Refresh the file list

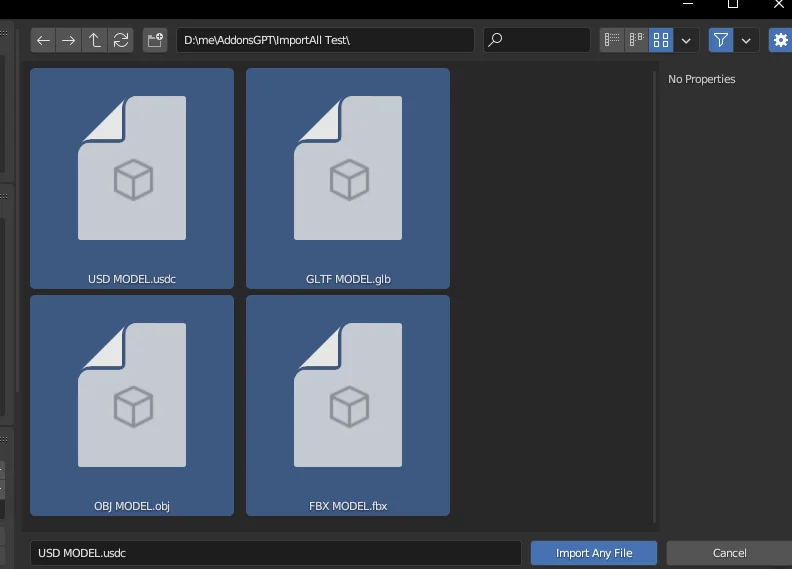121,40
